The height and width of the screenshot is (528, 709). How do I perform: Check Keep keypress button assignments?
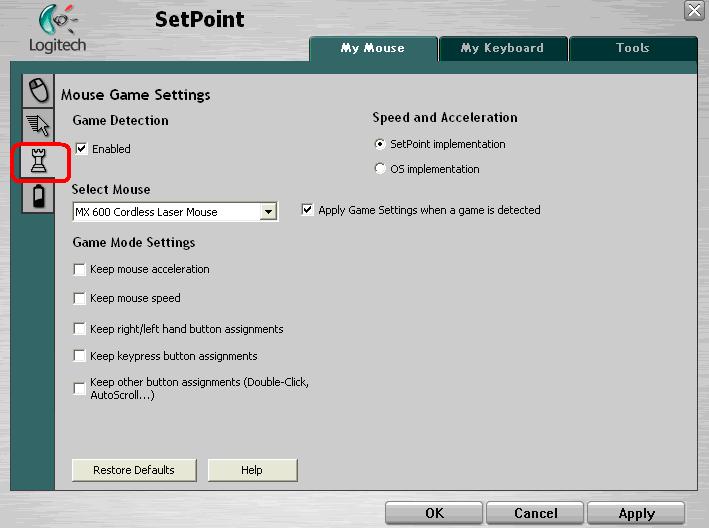(x=80, y=356)
